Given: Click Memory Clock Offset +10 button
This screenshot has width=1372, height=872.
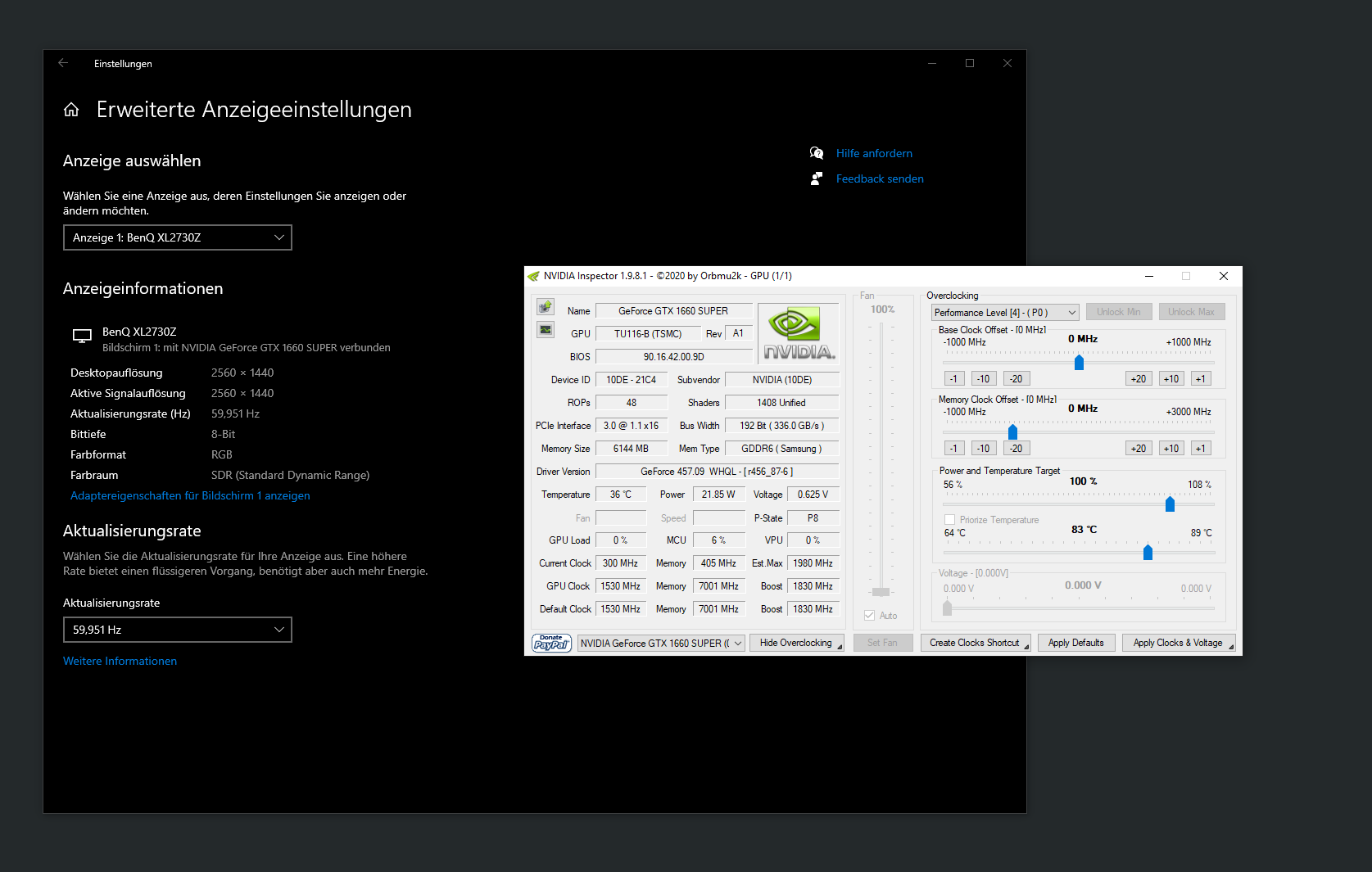Looking at the screenshot, I should point(1171,448).
